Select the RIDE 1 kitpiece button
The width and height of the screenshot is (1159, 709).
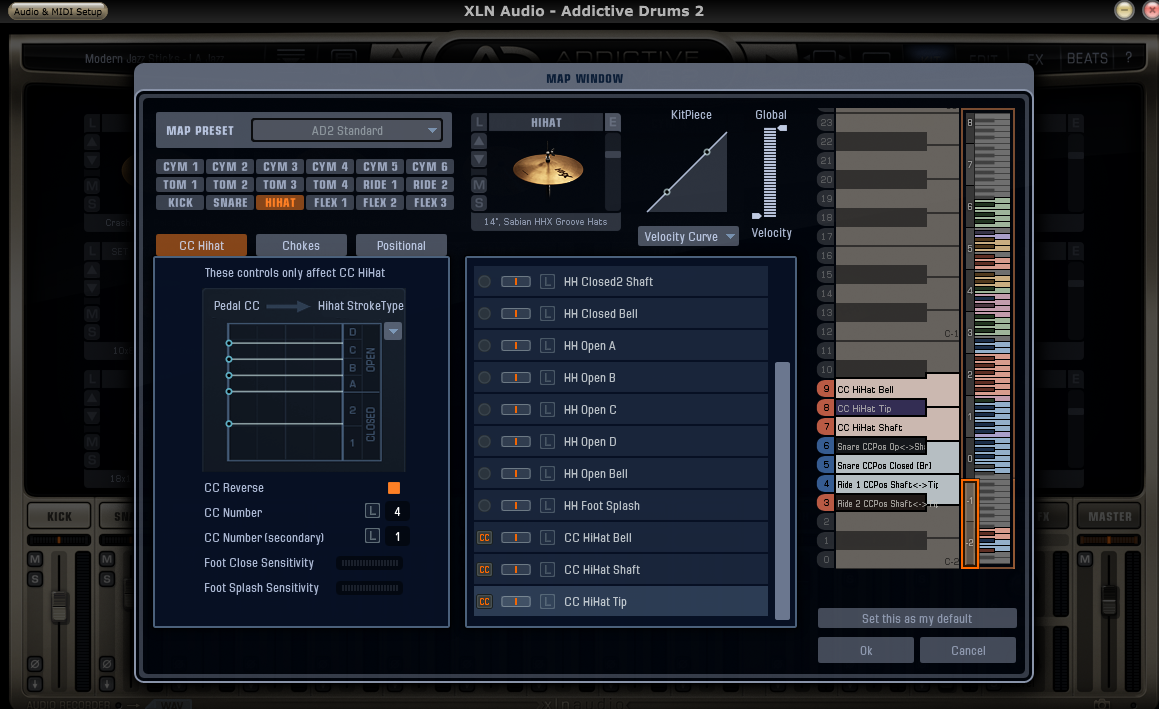click(x=380, y=185)
